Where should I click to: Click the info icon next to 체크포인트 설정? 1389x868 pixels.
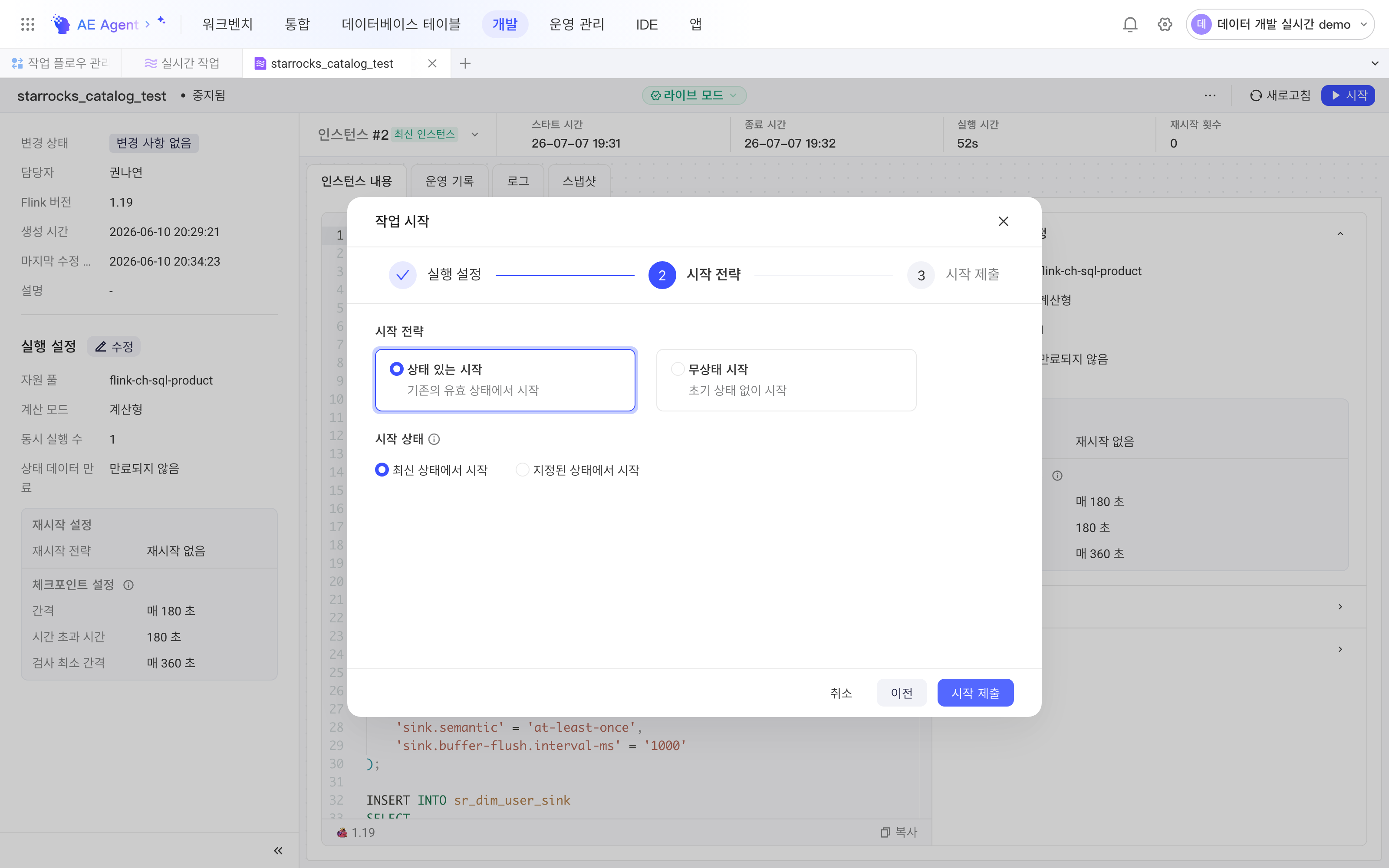coord(128,585)
